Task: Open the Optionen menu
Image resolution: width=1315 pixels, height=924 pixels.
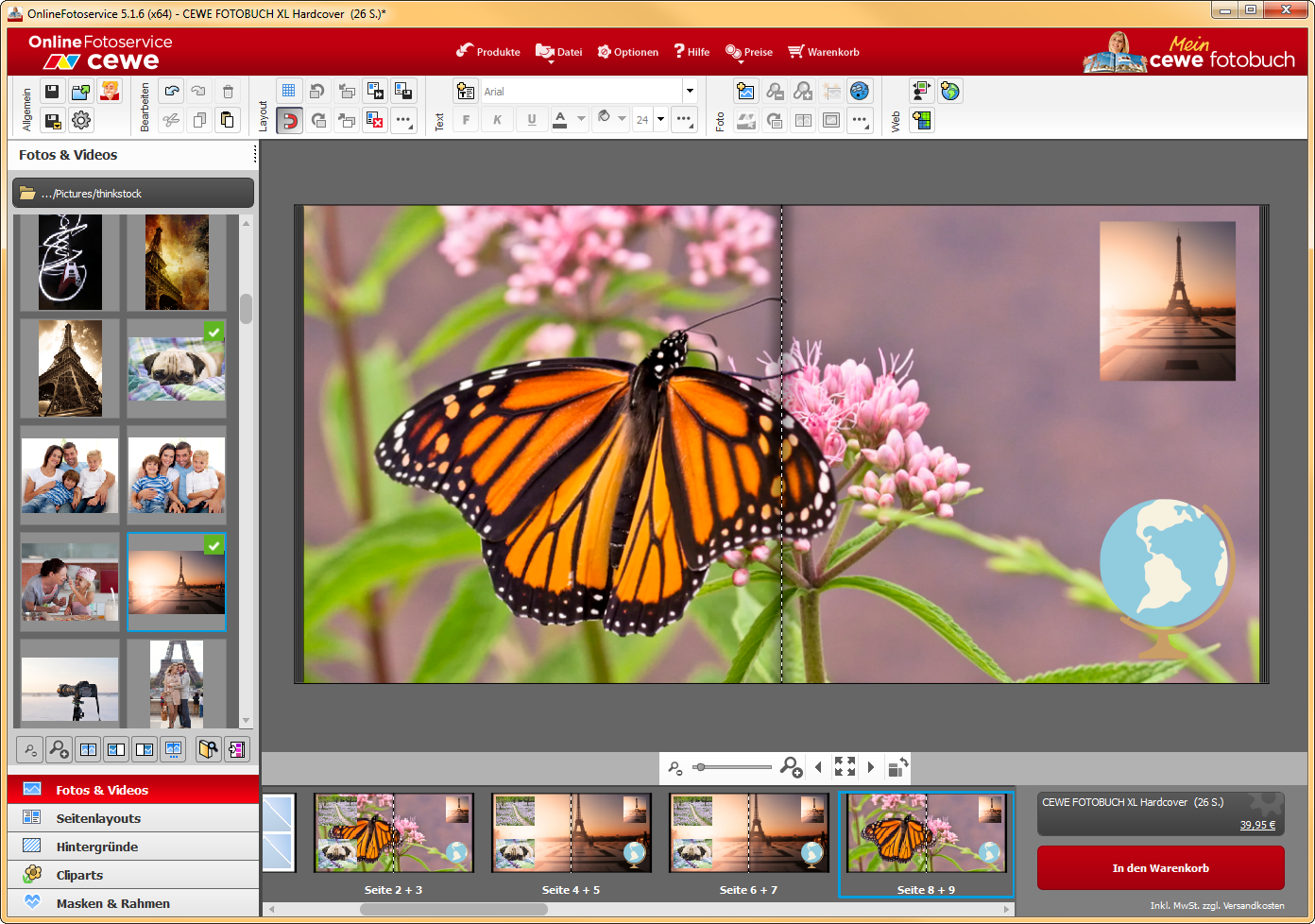Action: (628, 52)
